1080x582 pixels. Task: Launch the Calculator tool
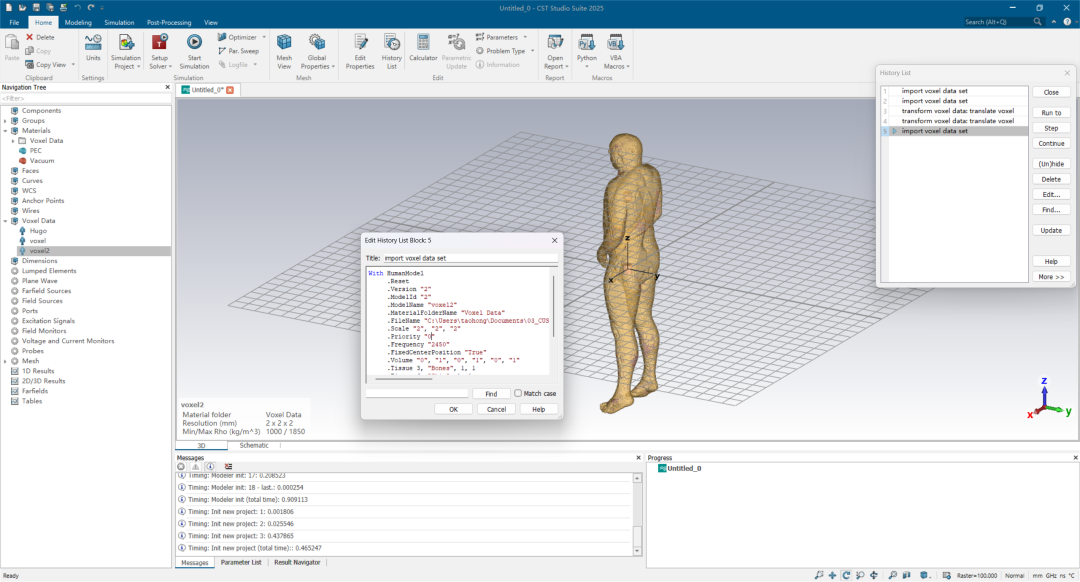423,48
